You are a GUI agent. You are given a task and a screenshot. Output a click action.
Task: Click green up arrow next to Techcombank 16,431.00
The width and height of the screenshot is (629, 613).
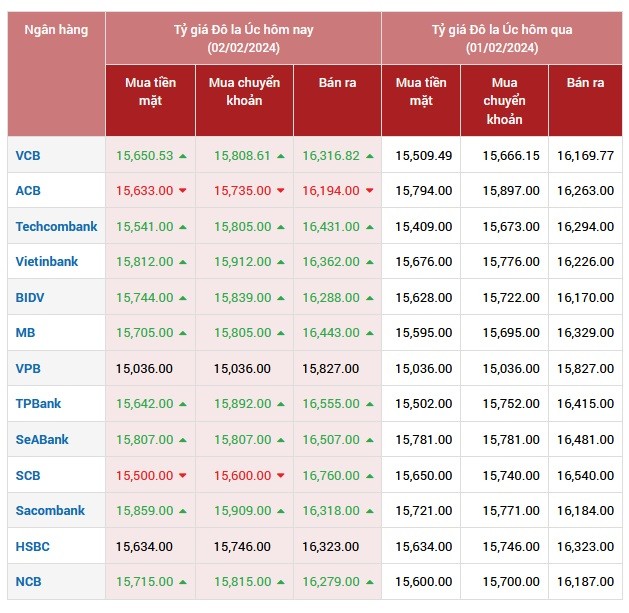click(x=370, y=227)
